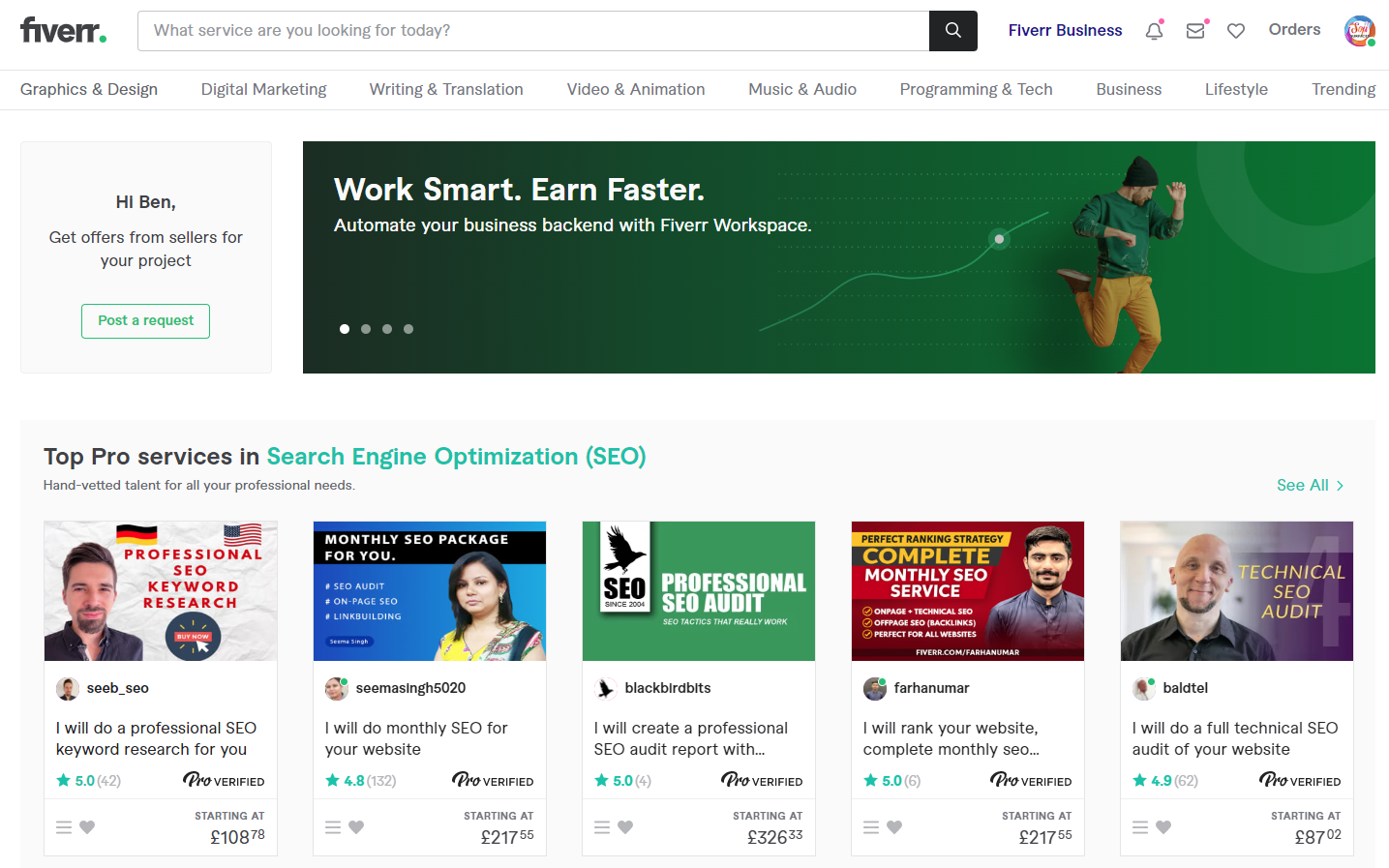
Task: Open the Fiverr Business link
Action: click(x=1065, y=31)
